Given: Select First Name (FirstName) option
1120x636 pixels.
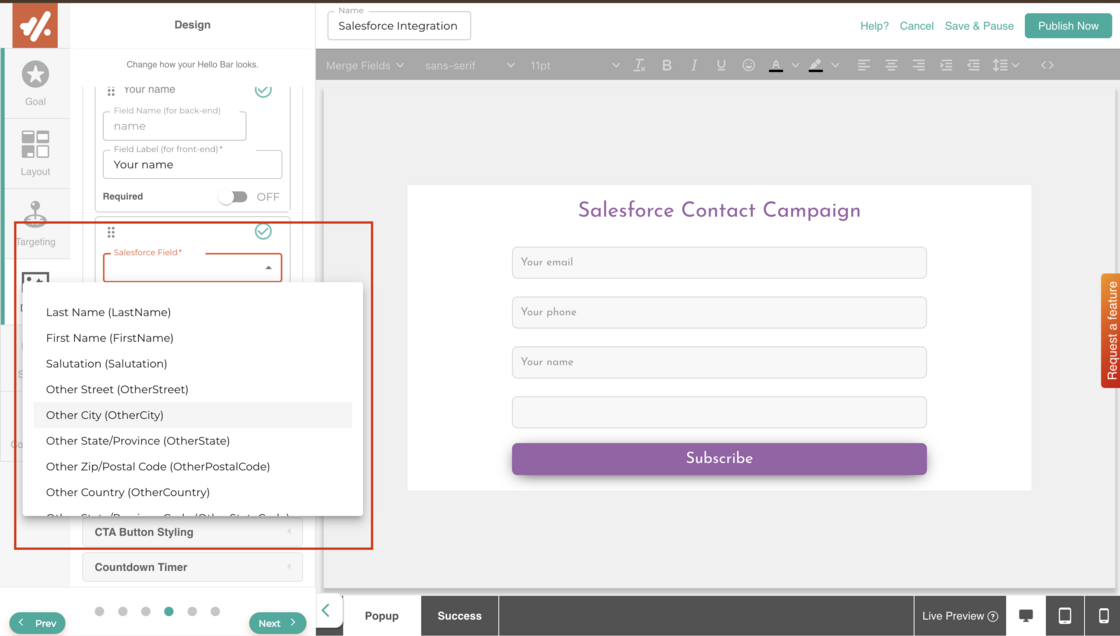Looking at the screenshot, I should [193, 338].
